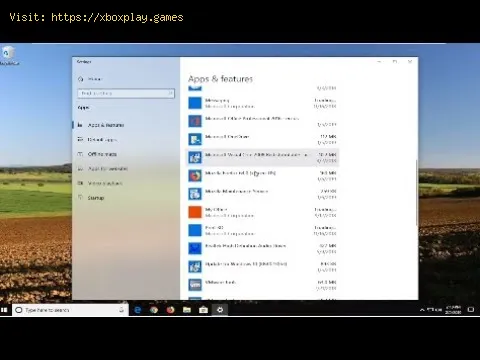Click the apps list vertical scrollbar
This screenshot has width=480, height=360.
pyautogui.click(x=417, y=193)
